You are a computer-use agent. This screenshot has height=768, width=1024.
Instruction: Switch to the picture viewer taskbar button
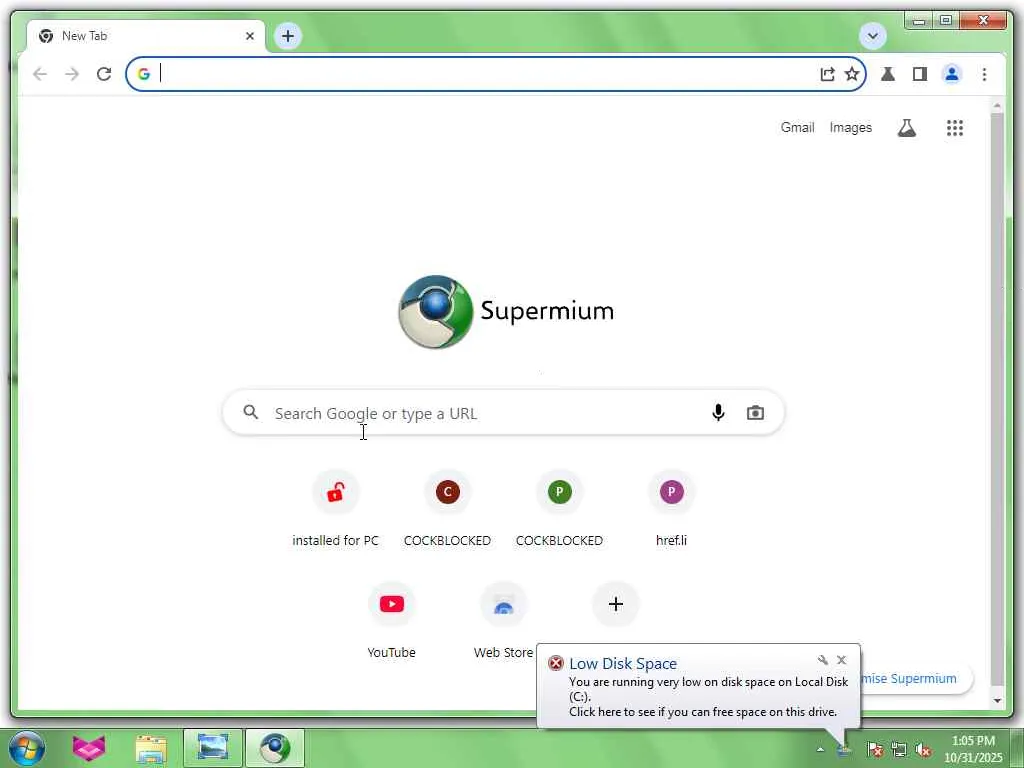(x=212, y=748)
